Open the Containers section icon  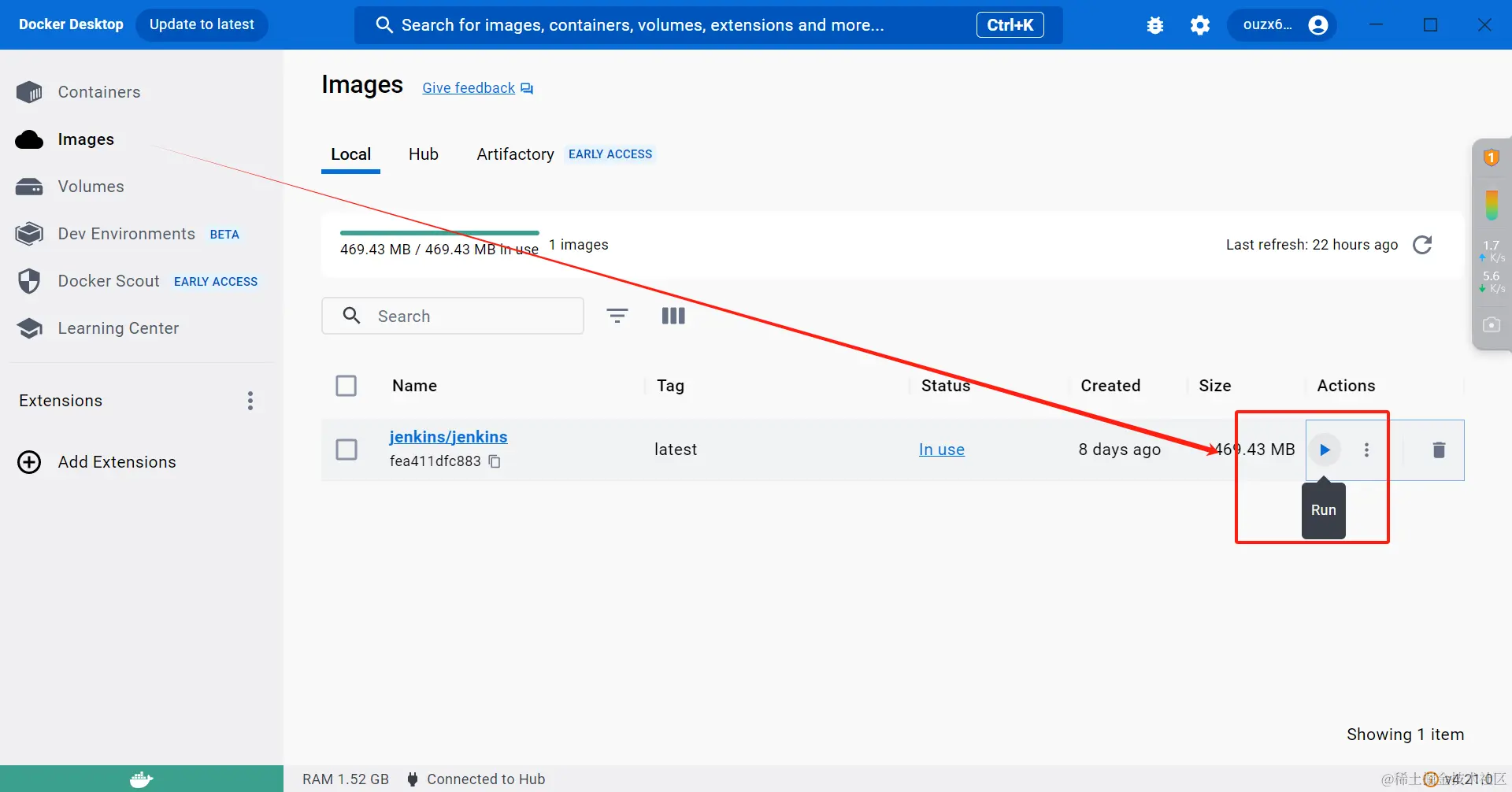point(29,92)
